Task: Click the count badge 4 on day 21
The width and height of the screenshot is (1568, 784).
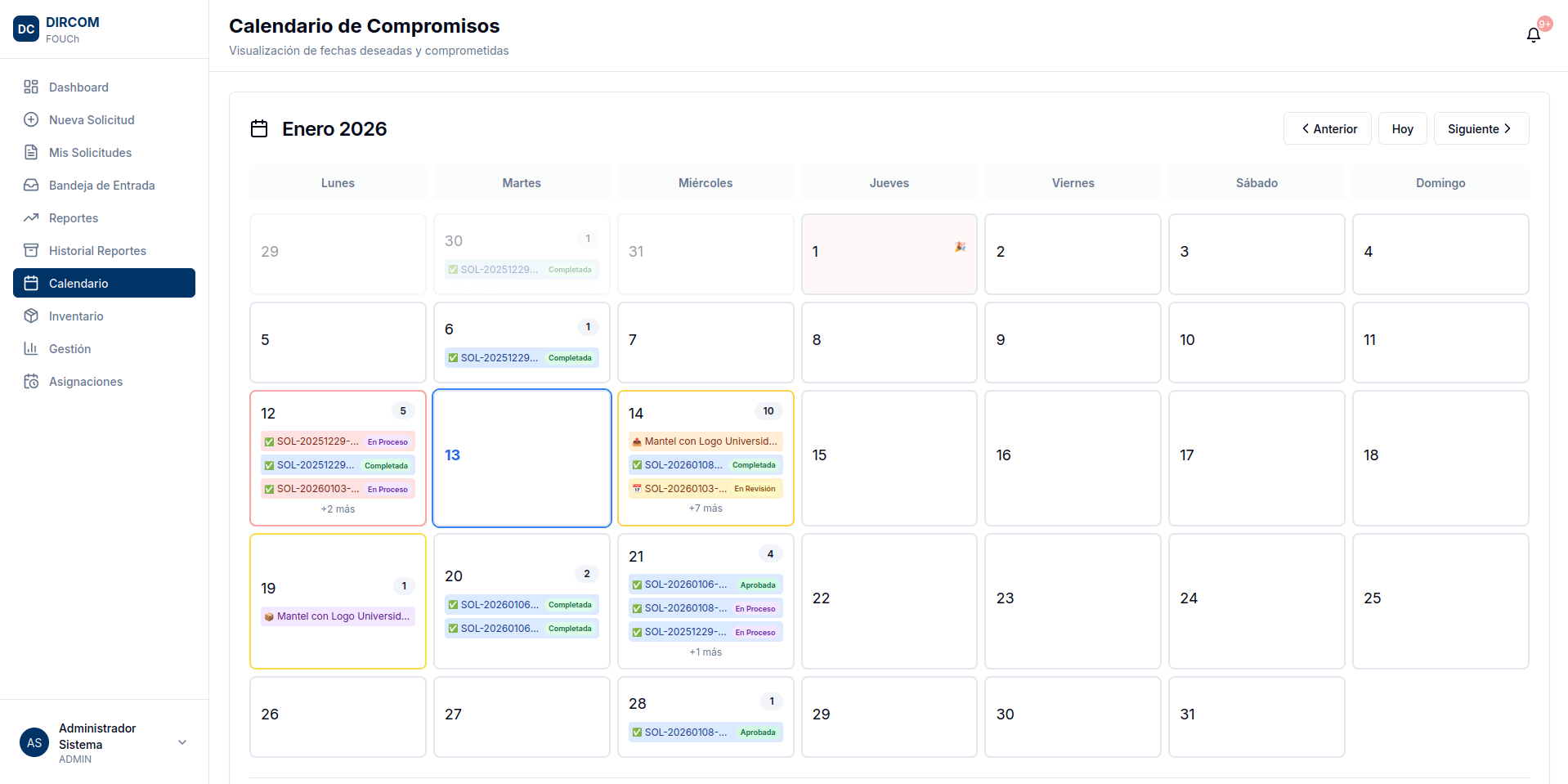Action: [770, 554]
